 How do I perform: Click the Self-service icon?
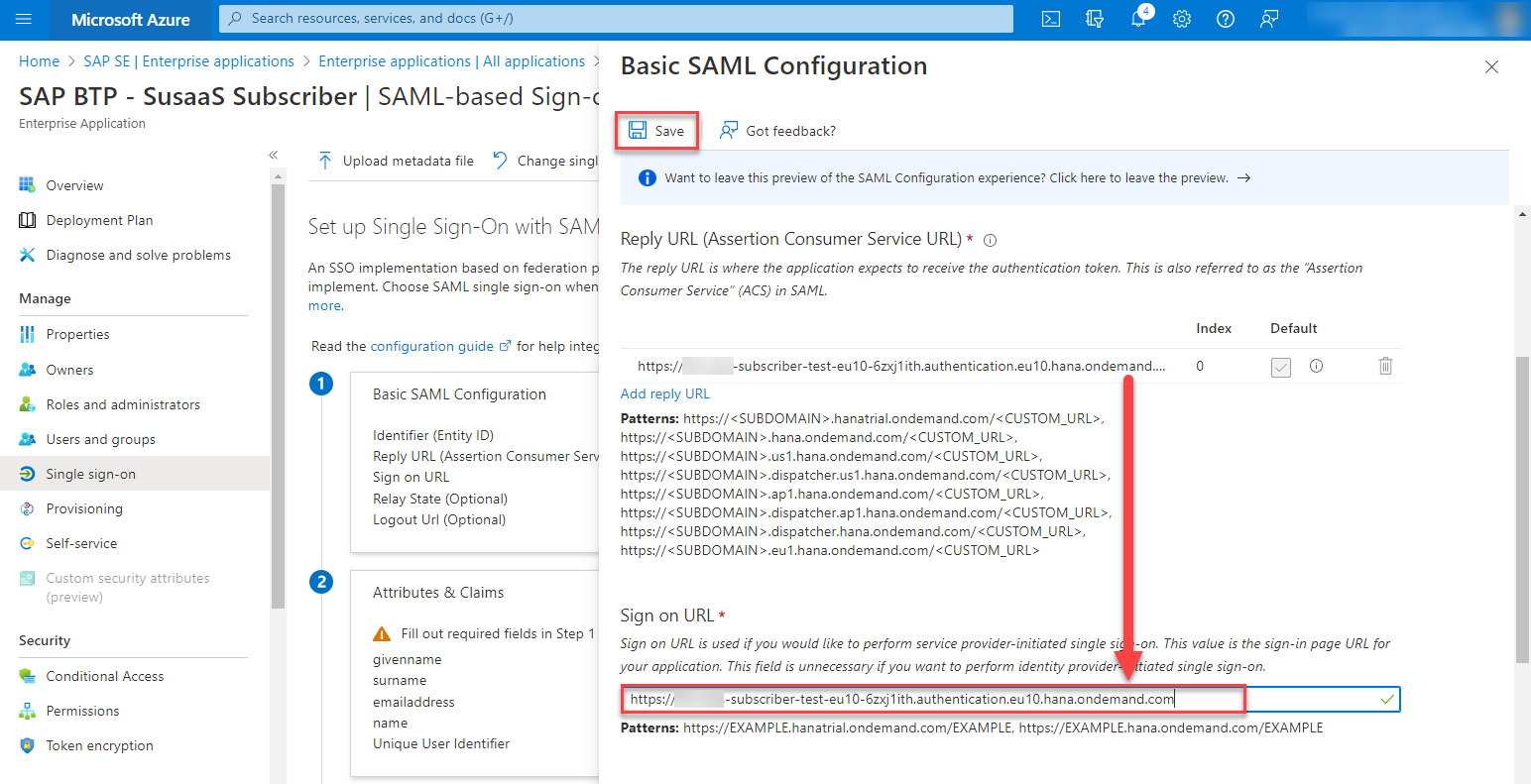[28, 543]
